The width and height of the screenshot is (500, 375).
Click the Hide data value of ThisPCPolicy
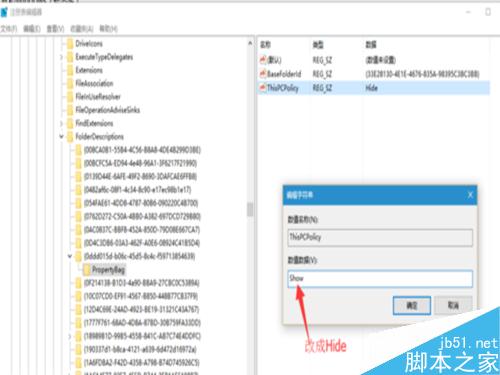pyautogui.click(x=372, y=88)
